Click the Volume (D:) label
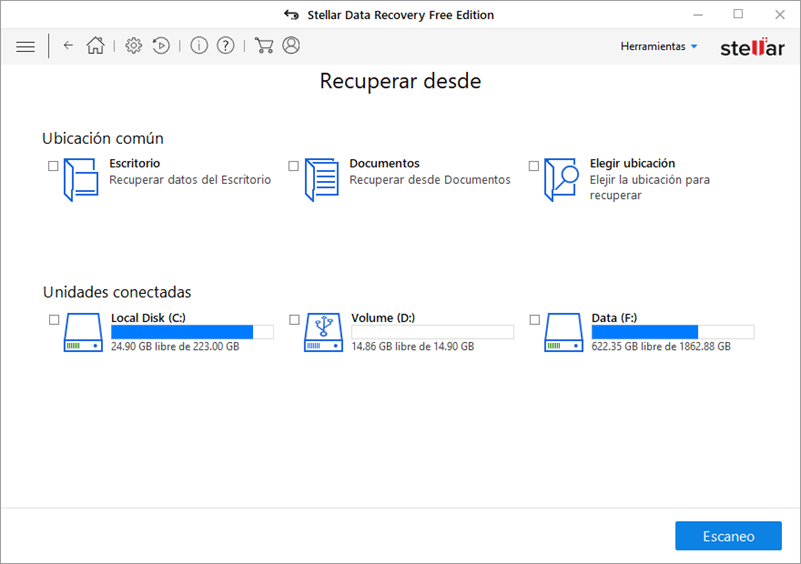Screen dimensions: 801x564 tap(383, 318)
